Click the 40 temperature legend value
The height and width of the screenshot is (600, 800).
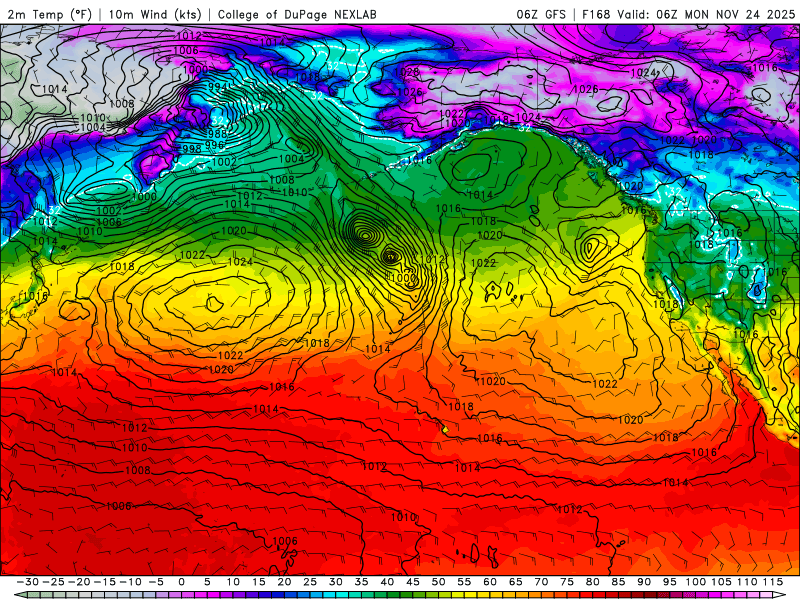(387, 582)
